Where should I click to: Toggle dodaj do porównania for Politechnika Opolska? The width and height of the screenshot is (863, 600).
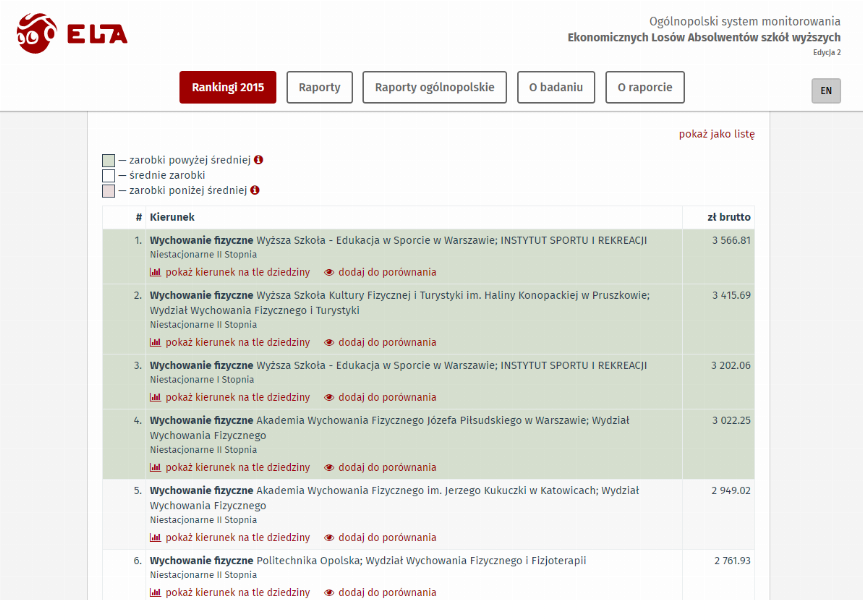pyautogui.click(x=386, y=592)
